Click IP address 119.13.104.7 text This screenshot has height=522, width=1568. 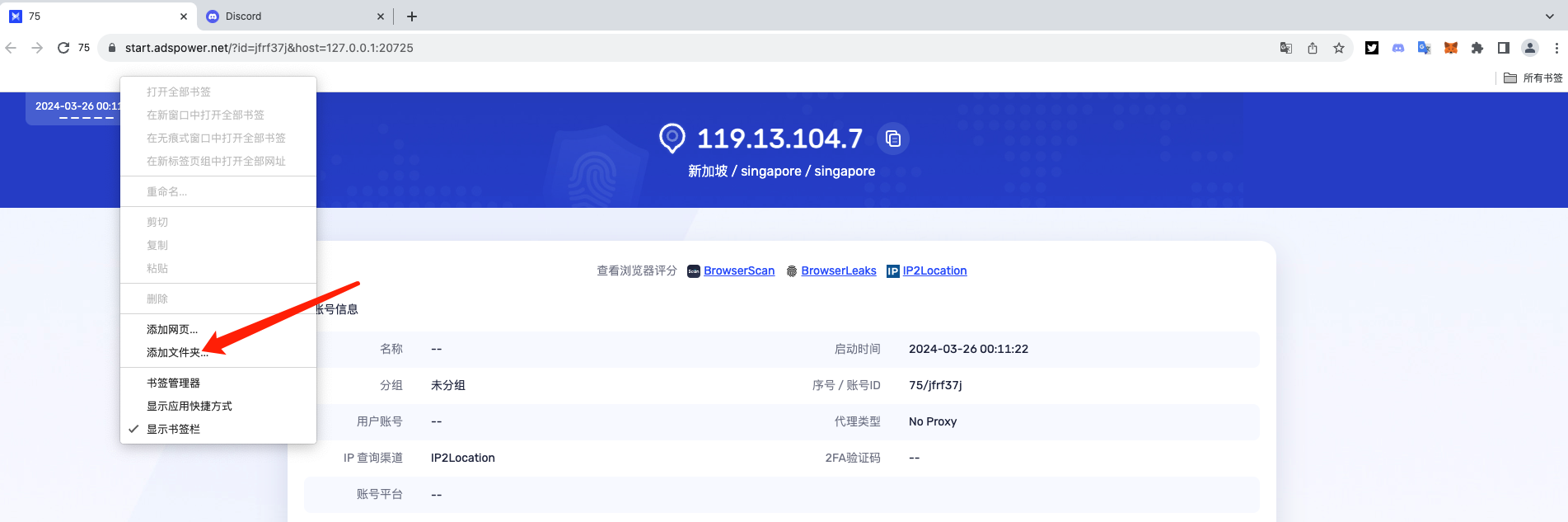tap(779, 139)
